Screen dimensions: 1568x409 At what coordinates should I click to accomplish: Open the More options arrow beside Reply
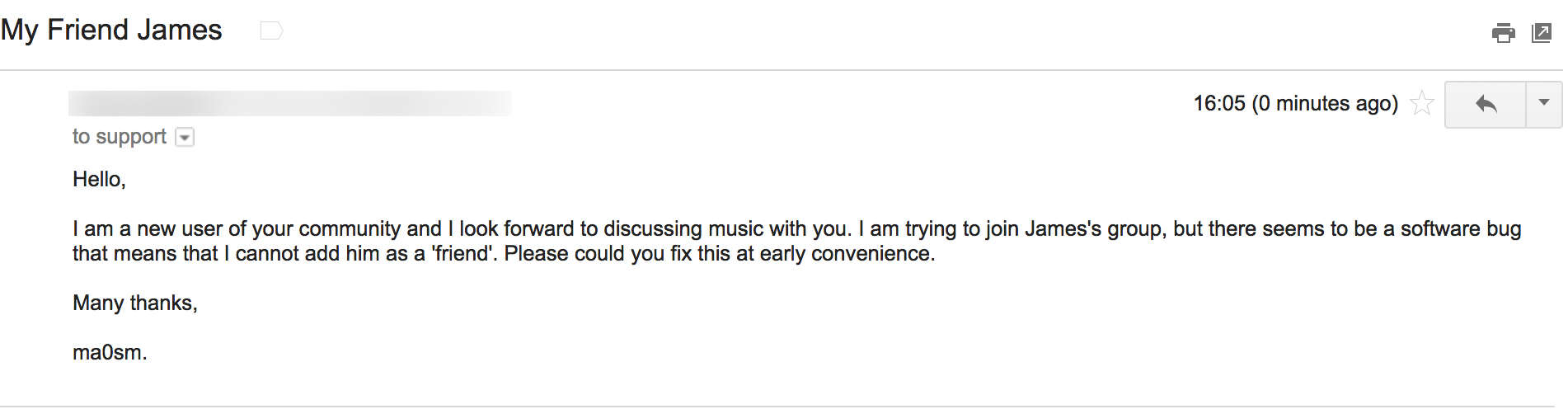pyautogui.click(x=1544, y=104)
